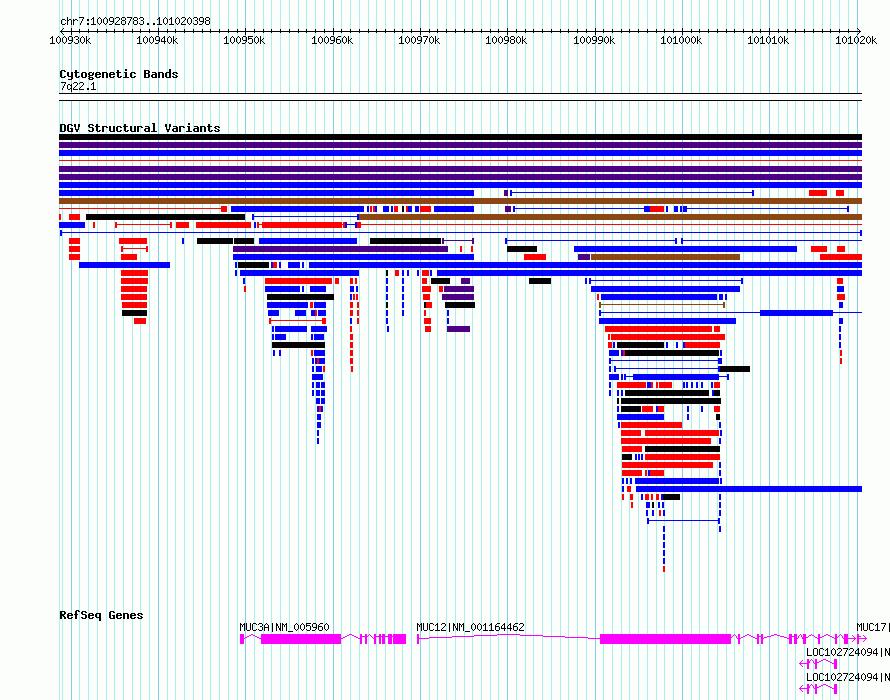890x700 pixels.
Task: Select the 100950k ruler position label
Action: coord(244,40)
